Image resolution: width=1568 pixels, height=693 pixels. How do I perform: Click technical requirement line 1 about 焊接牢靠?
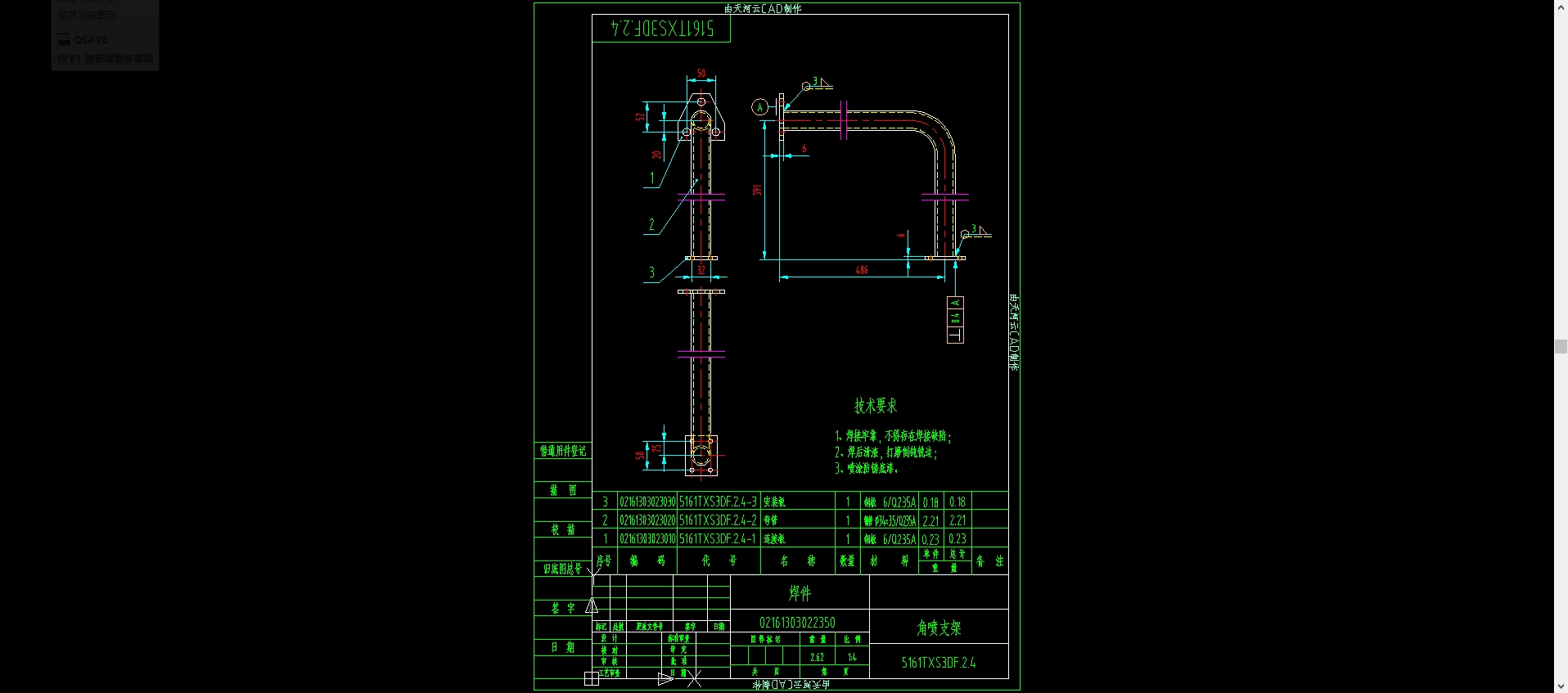[x=893, y=436]
